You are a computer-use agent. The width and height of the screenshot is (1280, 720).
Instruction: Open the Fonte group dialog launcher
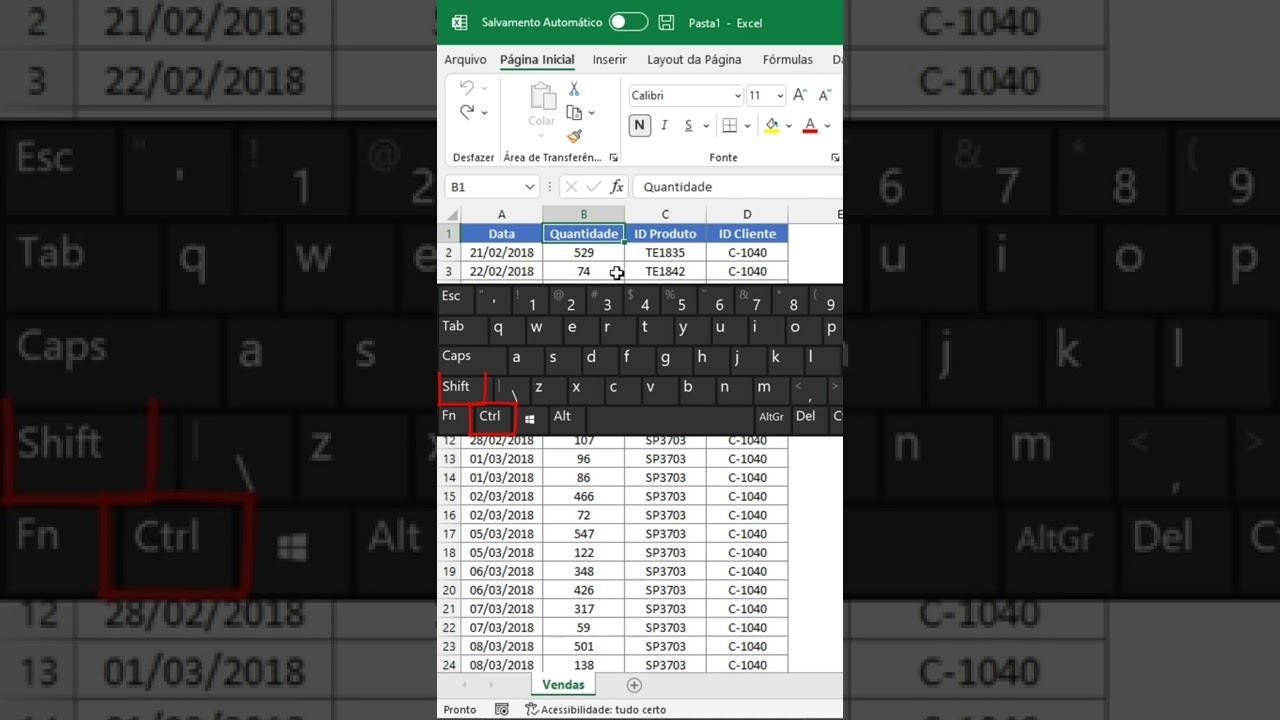coord(835,158)
